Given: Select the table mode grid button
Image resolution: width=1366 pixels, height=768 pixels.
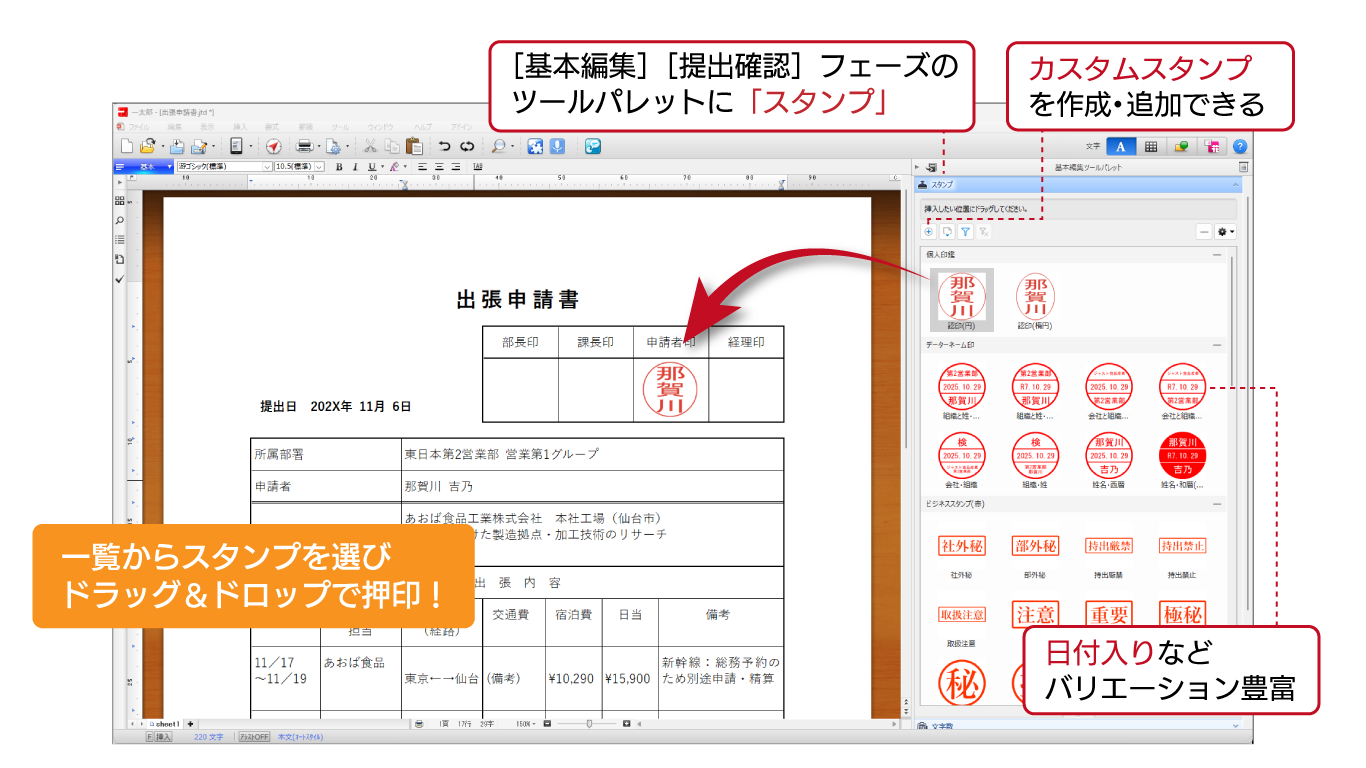Looking at the screenshot, I should click(x=1151, y=146).
